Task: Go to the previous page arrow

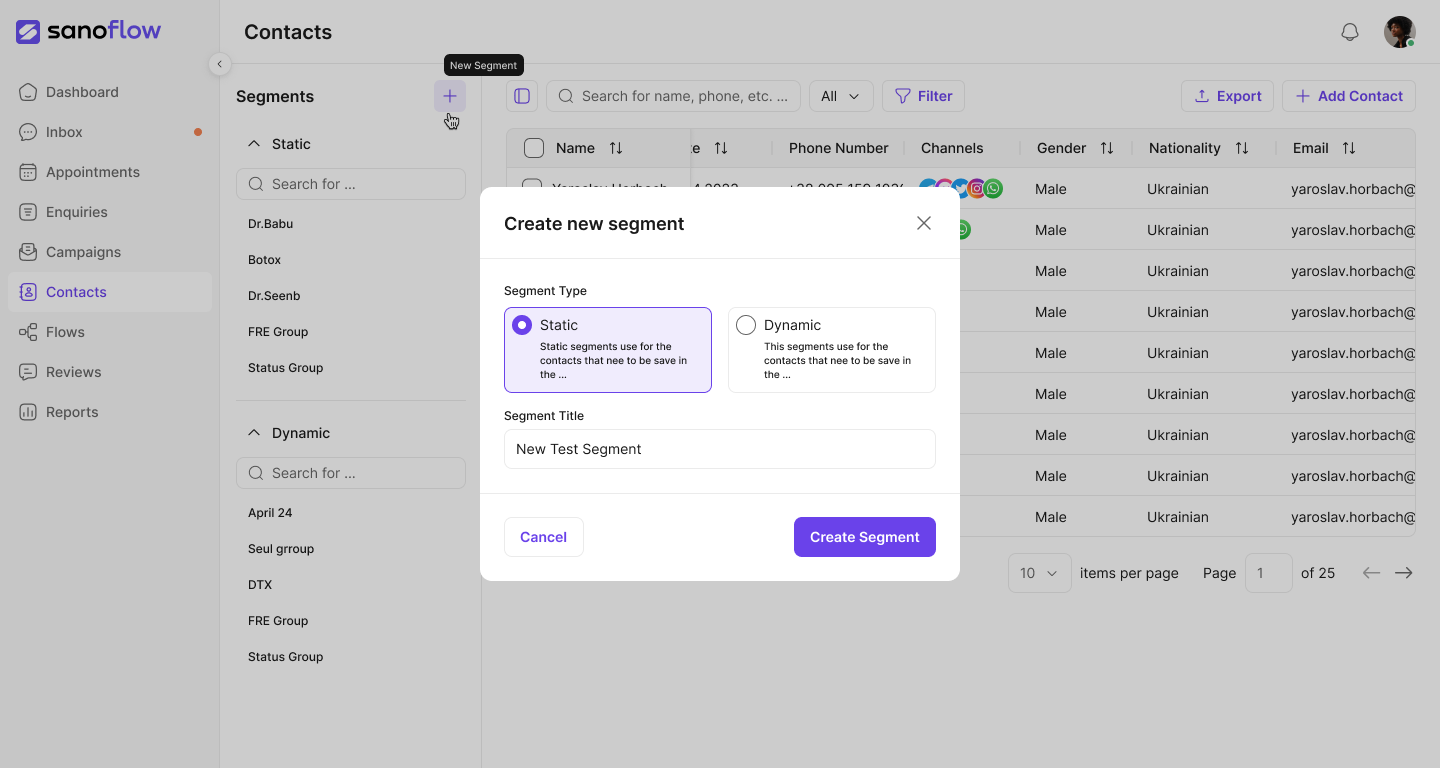Action: coord(1371,573)
